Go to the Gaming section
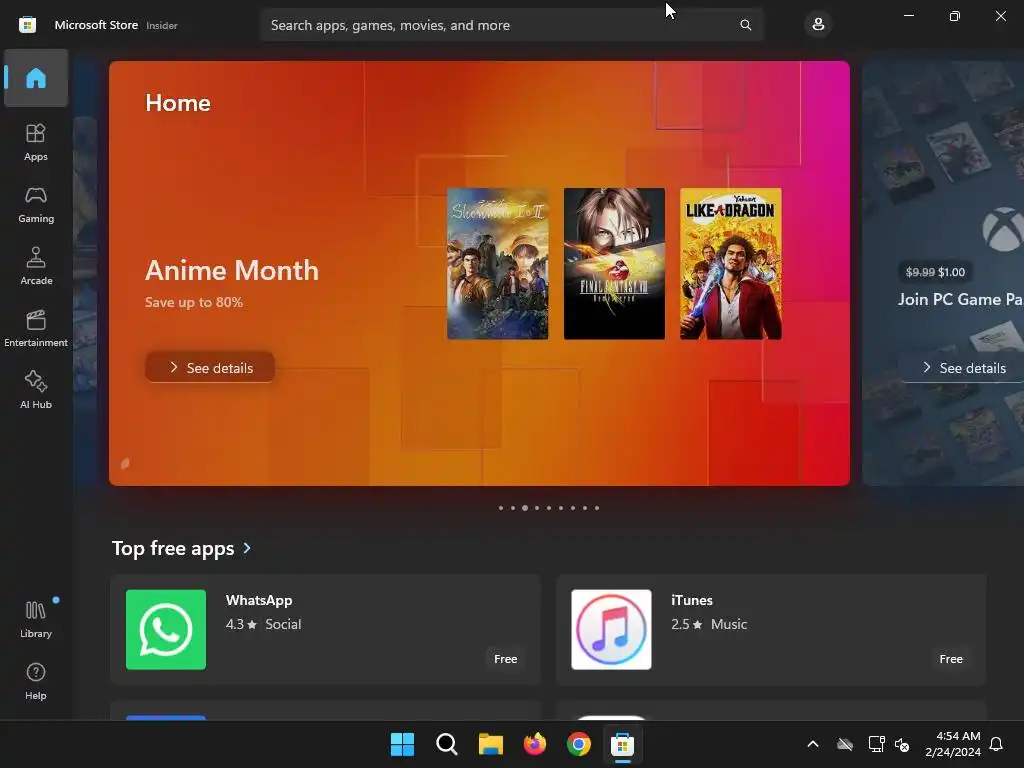This screenshot has width=1024, height=768. coord(36,204)
